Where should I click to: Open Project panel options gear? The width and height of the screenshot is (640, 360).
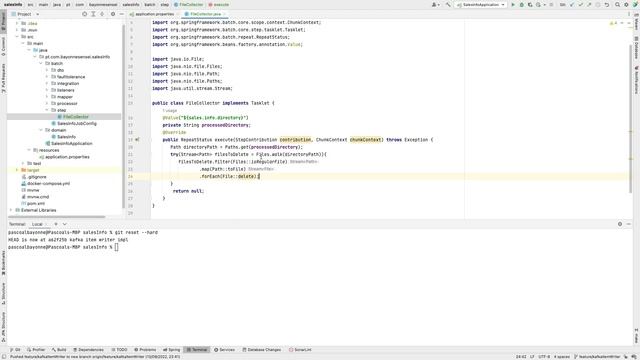[113, 14]
